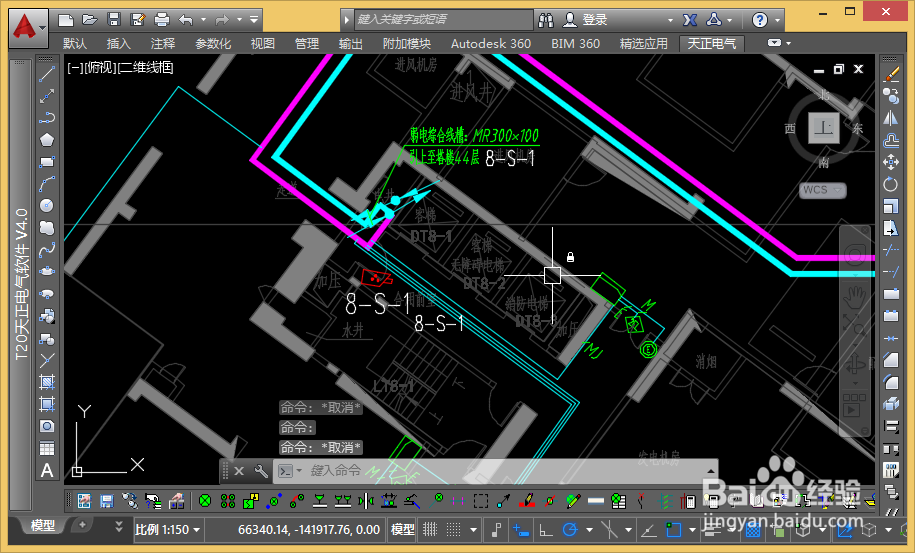Toggle ortho mode in status bar
Viewport: 915px width, 553px height.
(546, 530)
